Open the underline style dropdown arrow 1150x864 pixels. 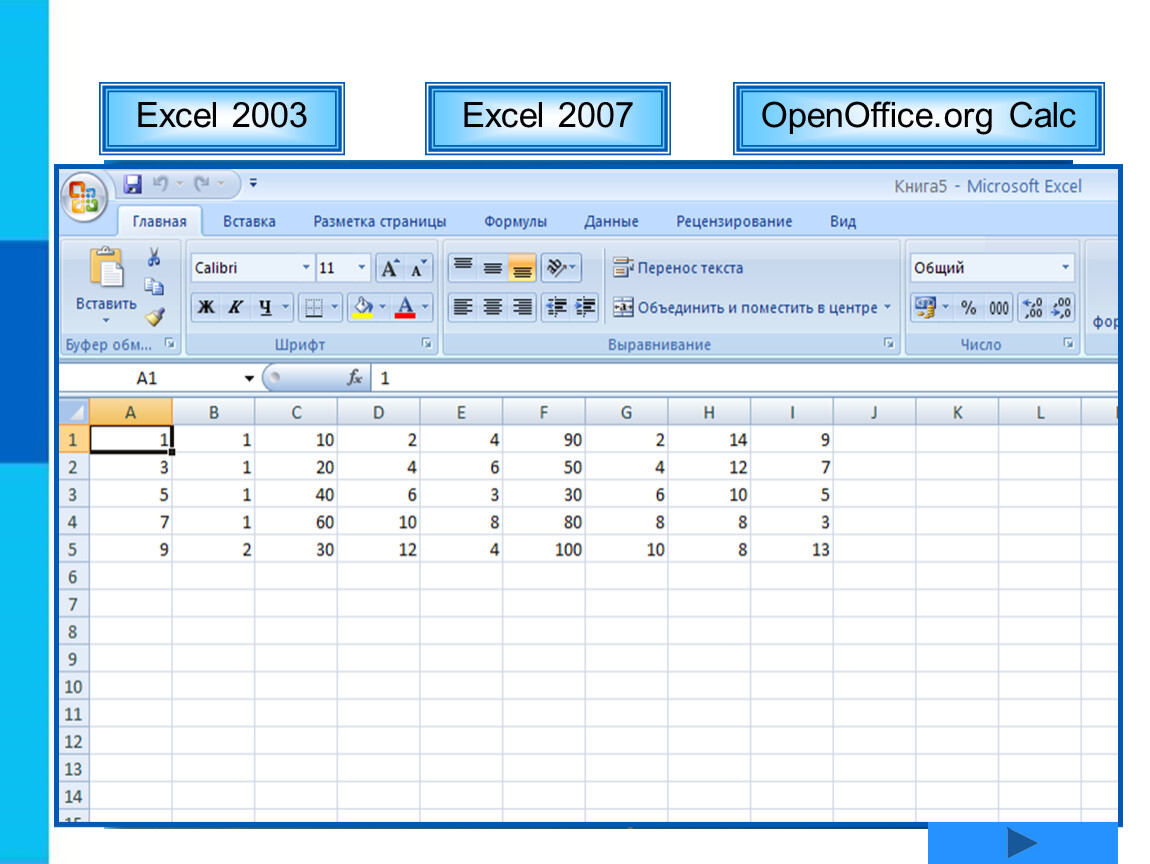click(x=285, y=307)
